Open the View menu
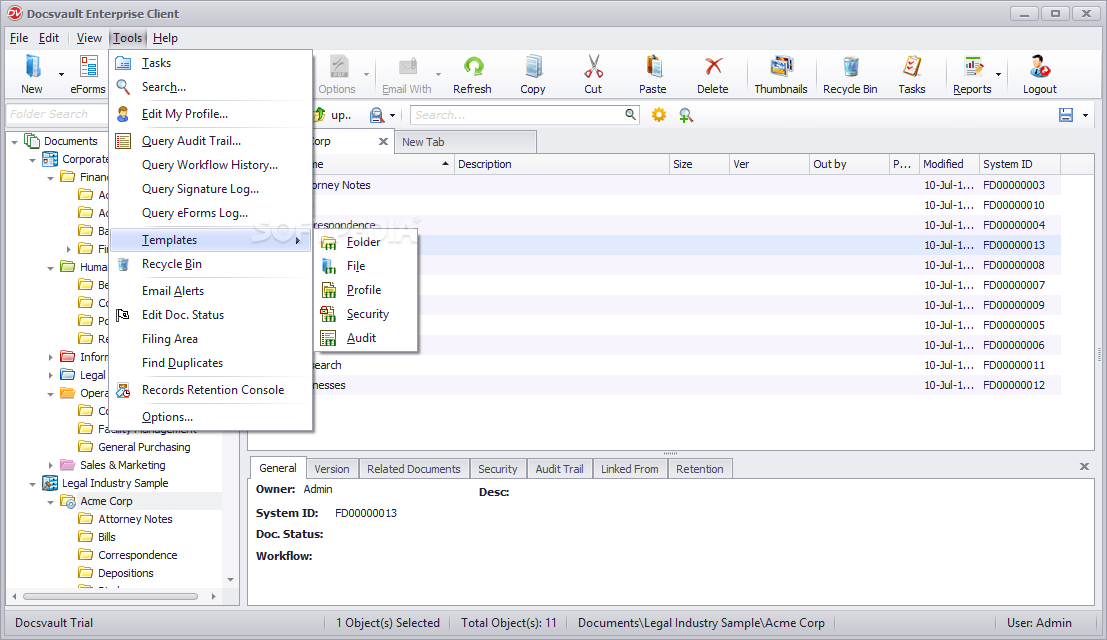The width and height of the screenshot is (1107, 640). point(89,38)
